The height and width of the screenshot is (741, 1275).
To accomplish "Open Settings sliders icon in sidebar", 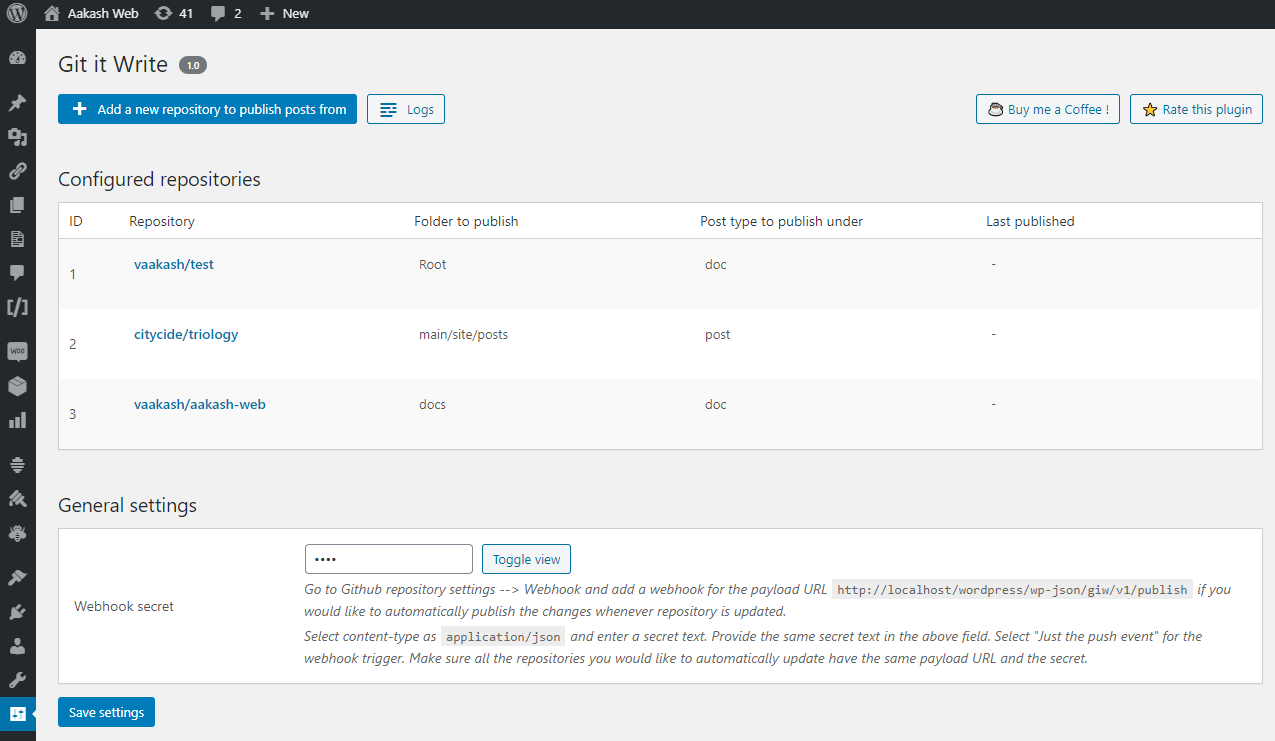I will [x=17, y=714].
